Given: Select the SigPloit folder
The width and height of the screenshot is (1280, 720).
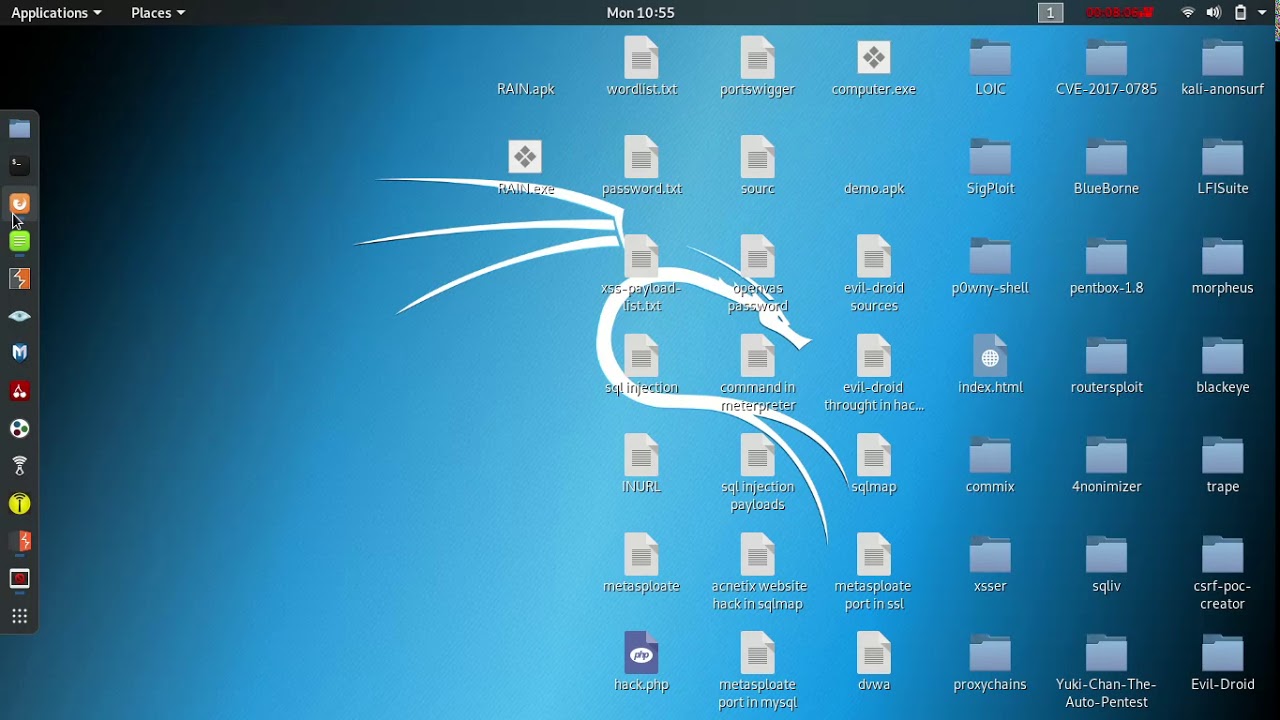Looking at the screenshot, I should coord(990,166).
